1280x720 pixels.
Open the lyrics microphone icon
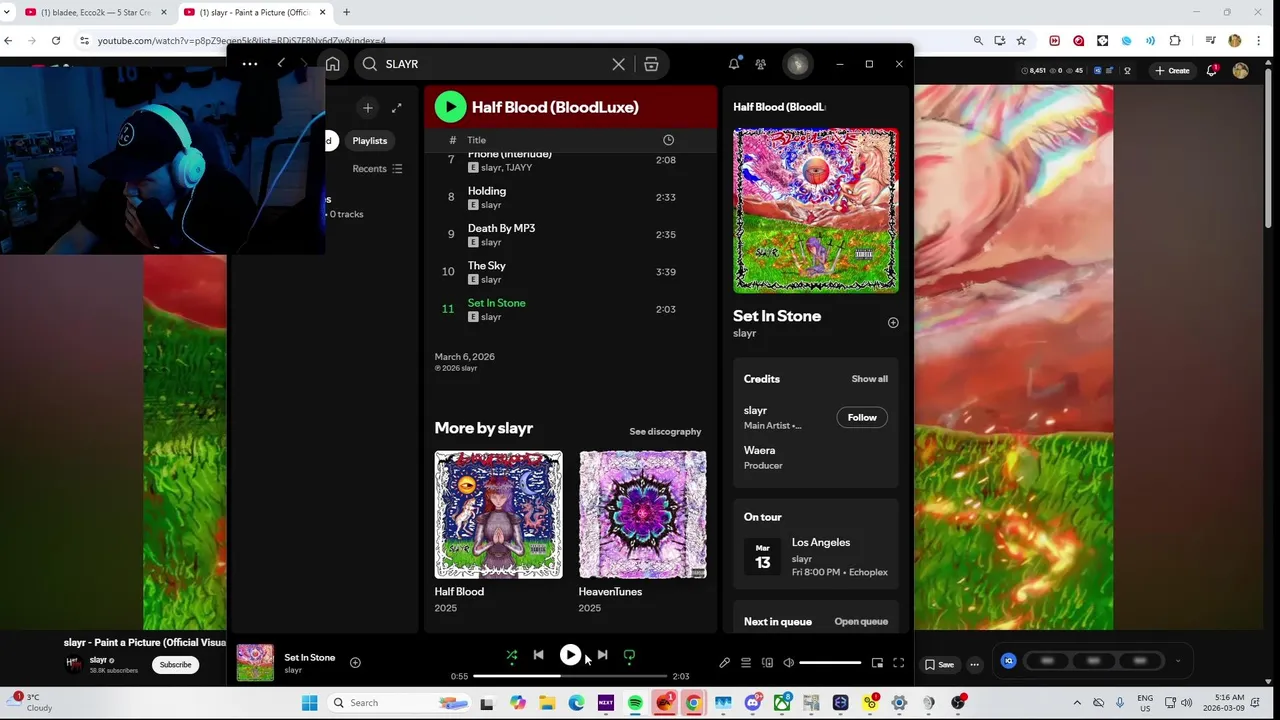[x=724, y=663]
